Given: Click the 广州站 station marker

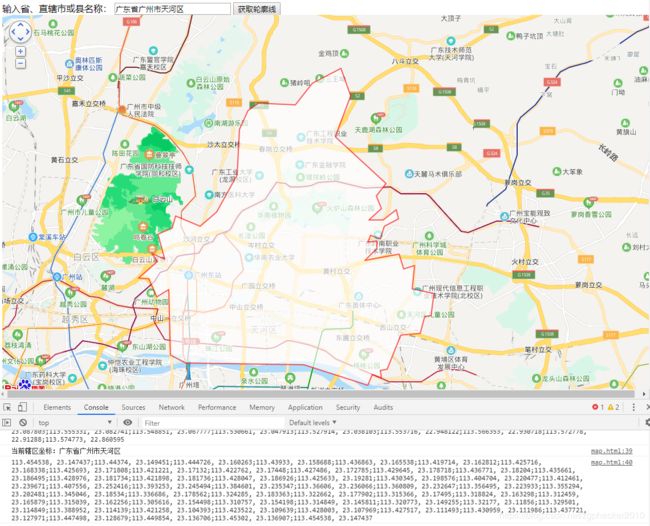Looking at the screenshot, I should pyautogui.click(x=57, y=276).
